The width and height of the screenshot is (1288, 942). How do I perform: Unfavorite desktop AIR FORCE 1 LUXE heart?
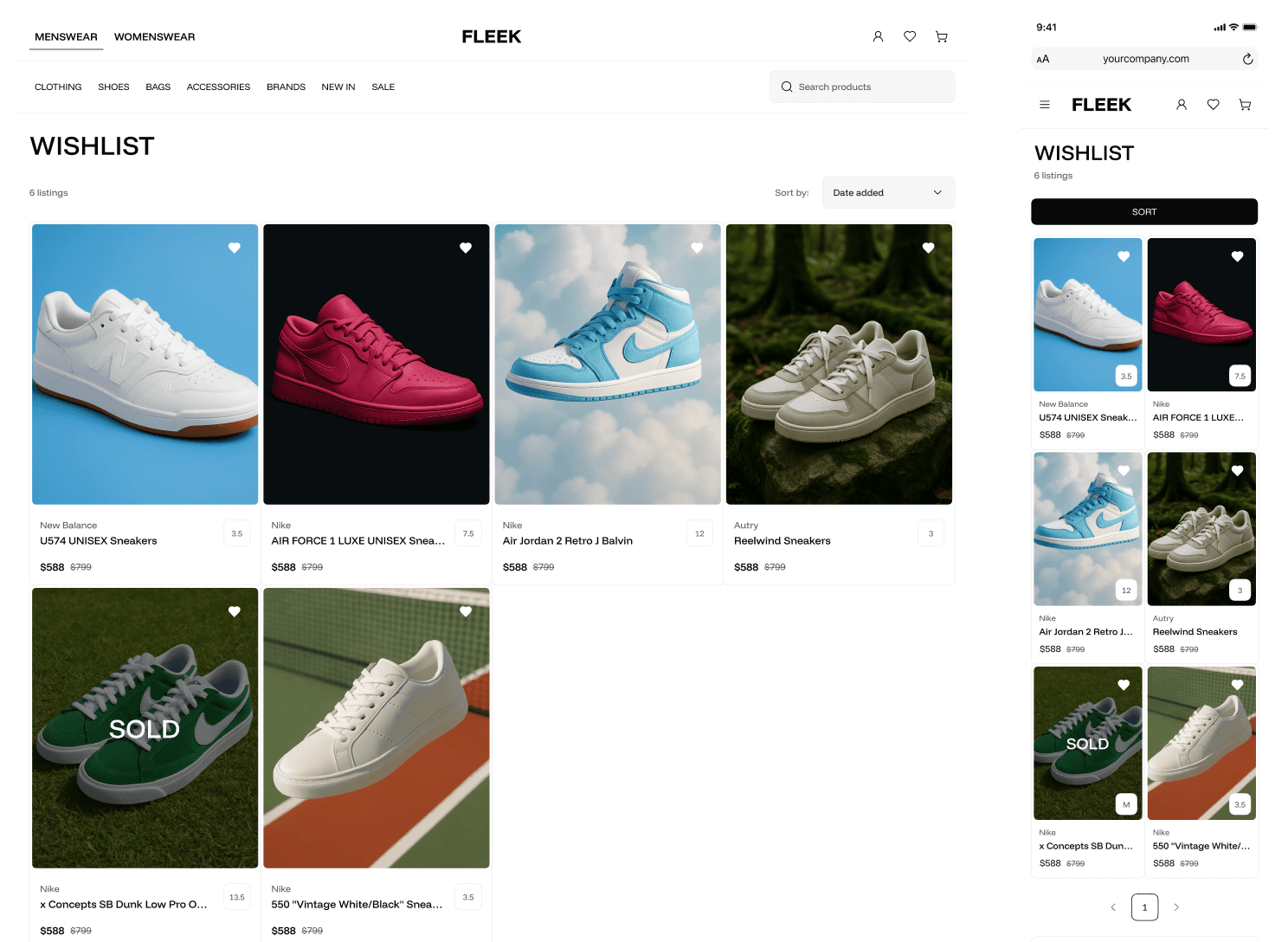[x=466, y=248]
